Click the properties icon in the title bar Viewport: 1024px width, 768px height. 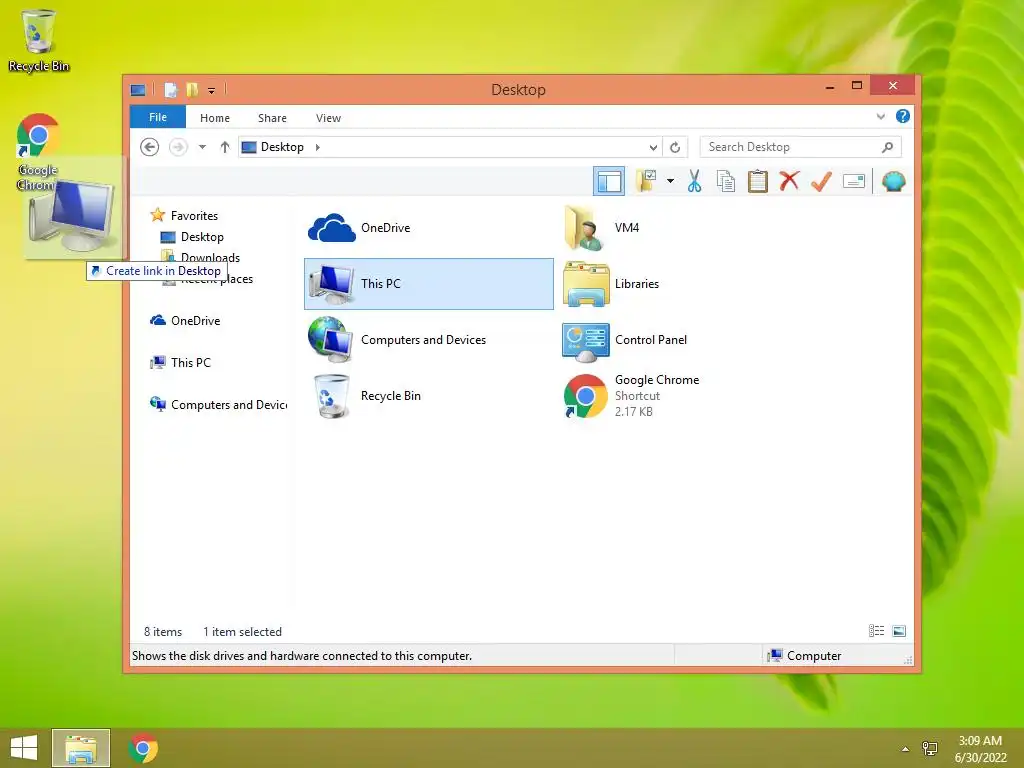170,89
